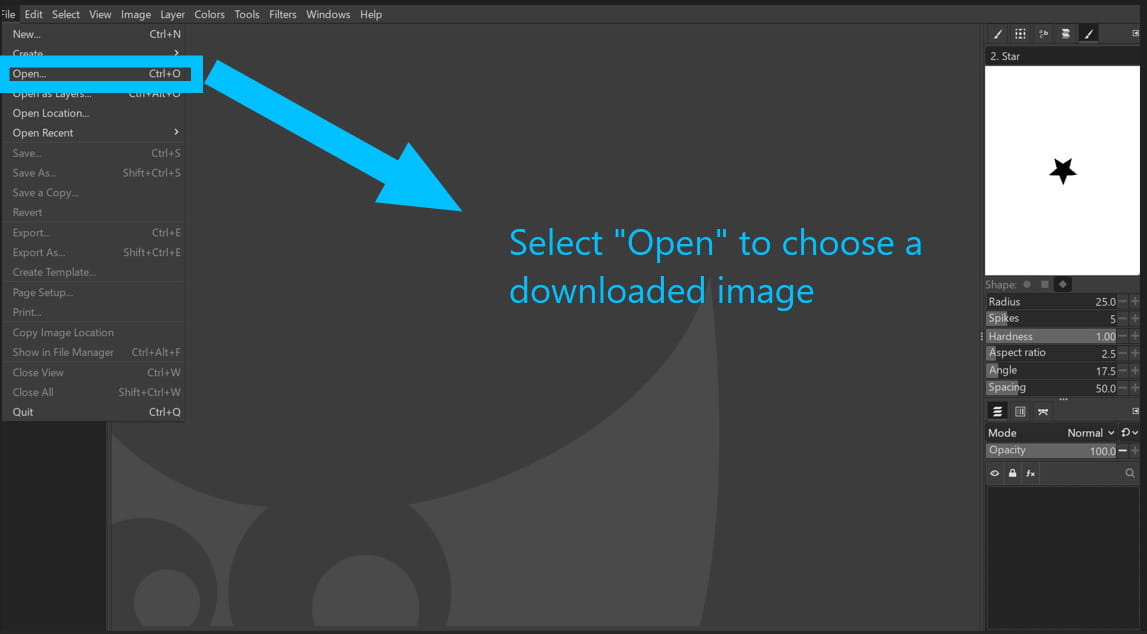Switch to the Brush Editor tab
This screenshot has width=1147, height=634.
coord(1088,34)
